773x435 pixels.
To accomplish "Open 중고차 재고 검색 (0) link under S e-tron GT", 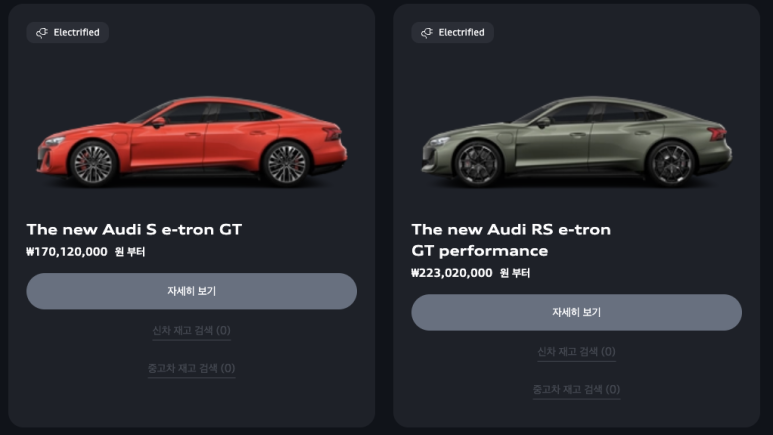I will [x=191, y=368].
